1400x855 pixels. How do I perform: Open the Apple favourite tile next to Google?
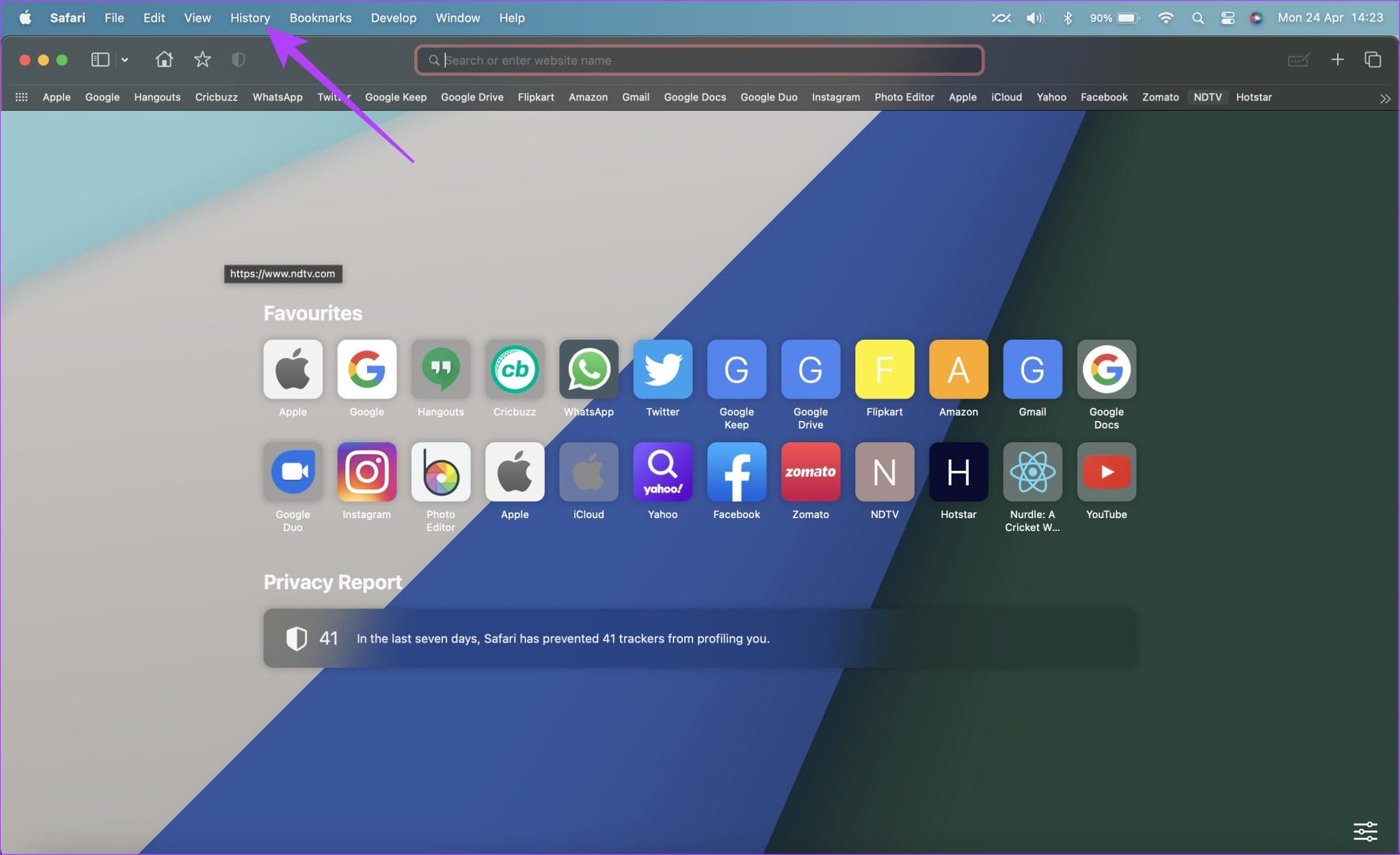(x=293, y=369)
